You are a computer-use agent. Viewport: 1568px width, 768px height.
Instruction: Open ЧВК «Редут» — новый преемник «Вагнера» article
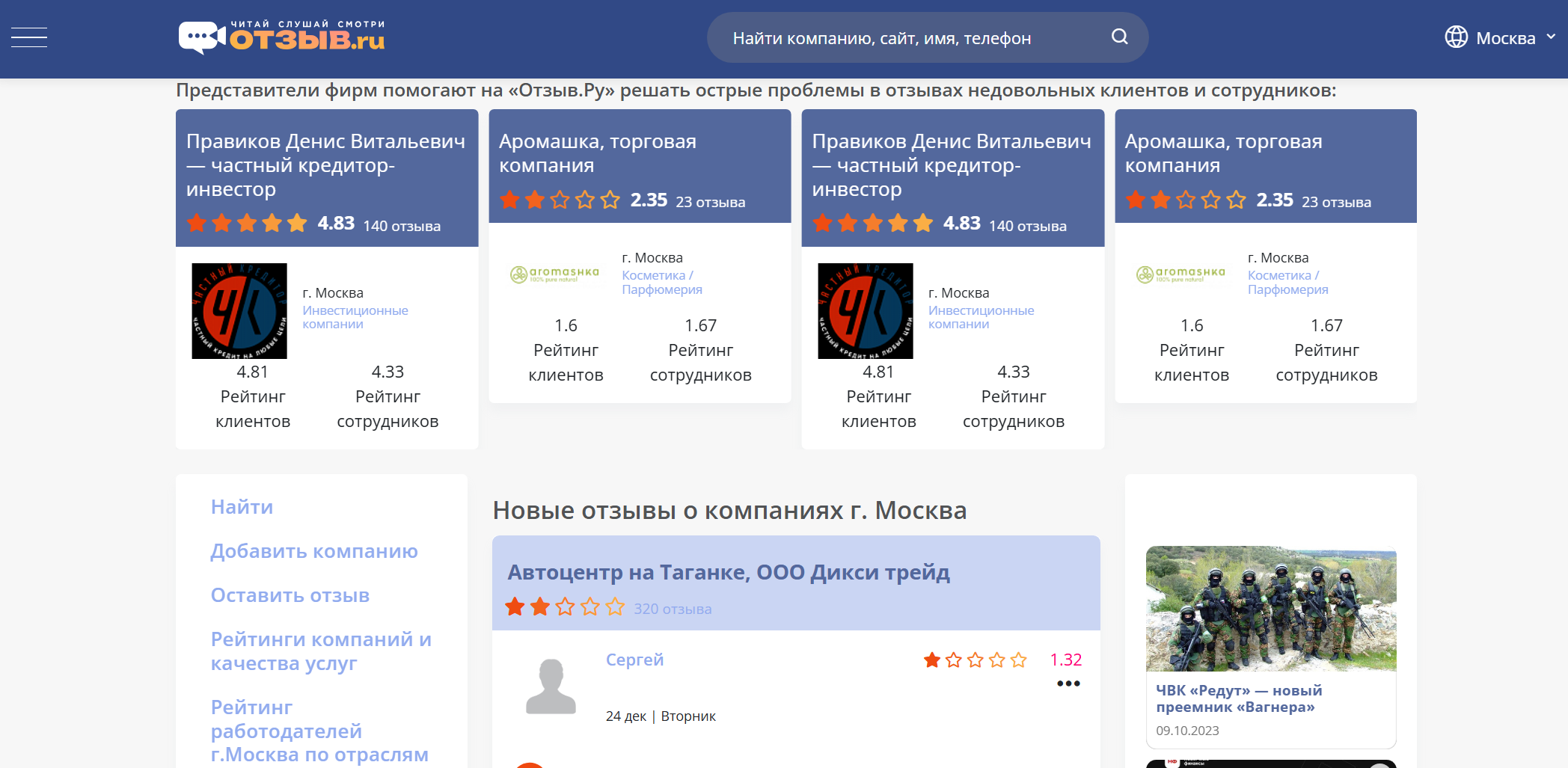(x=1239, y=698)
